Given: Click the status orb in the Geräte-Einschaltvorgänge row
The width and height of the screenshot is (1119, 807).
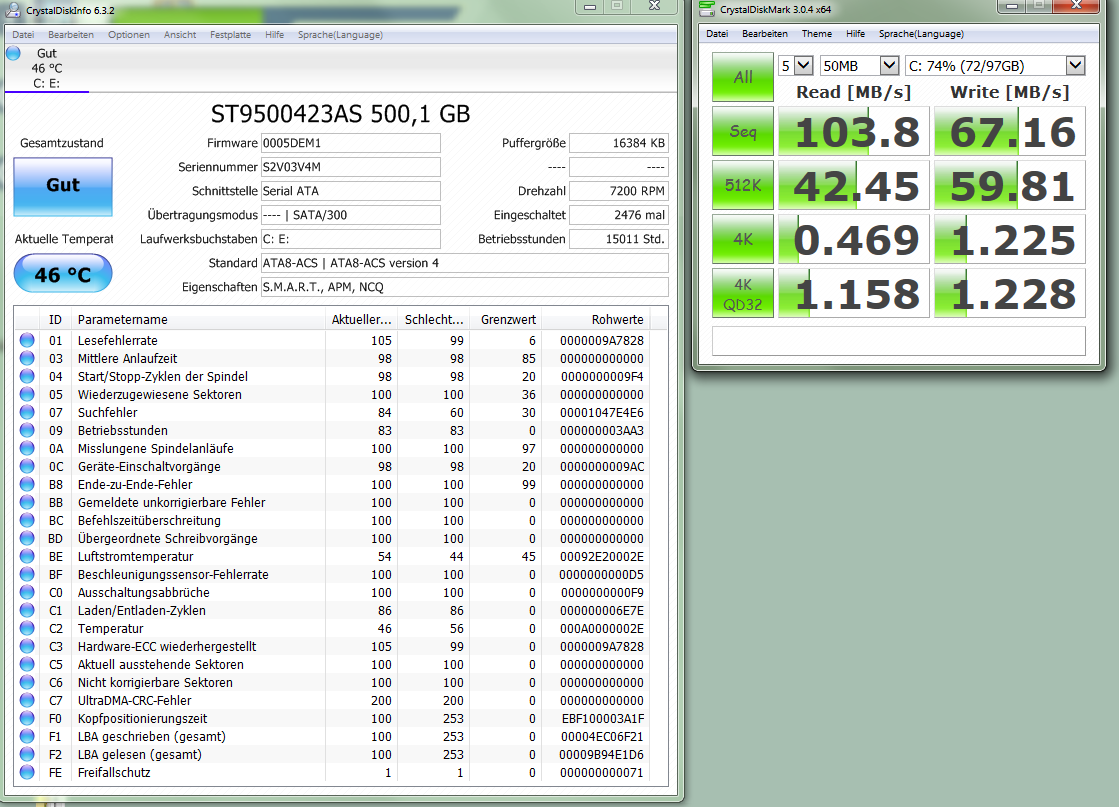Looking at the screenshot, I should tap(27, 466).
